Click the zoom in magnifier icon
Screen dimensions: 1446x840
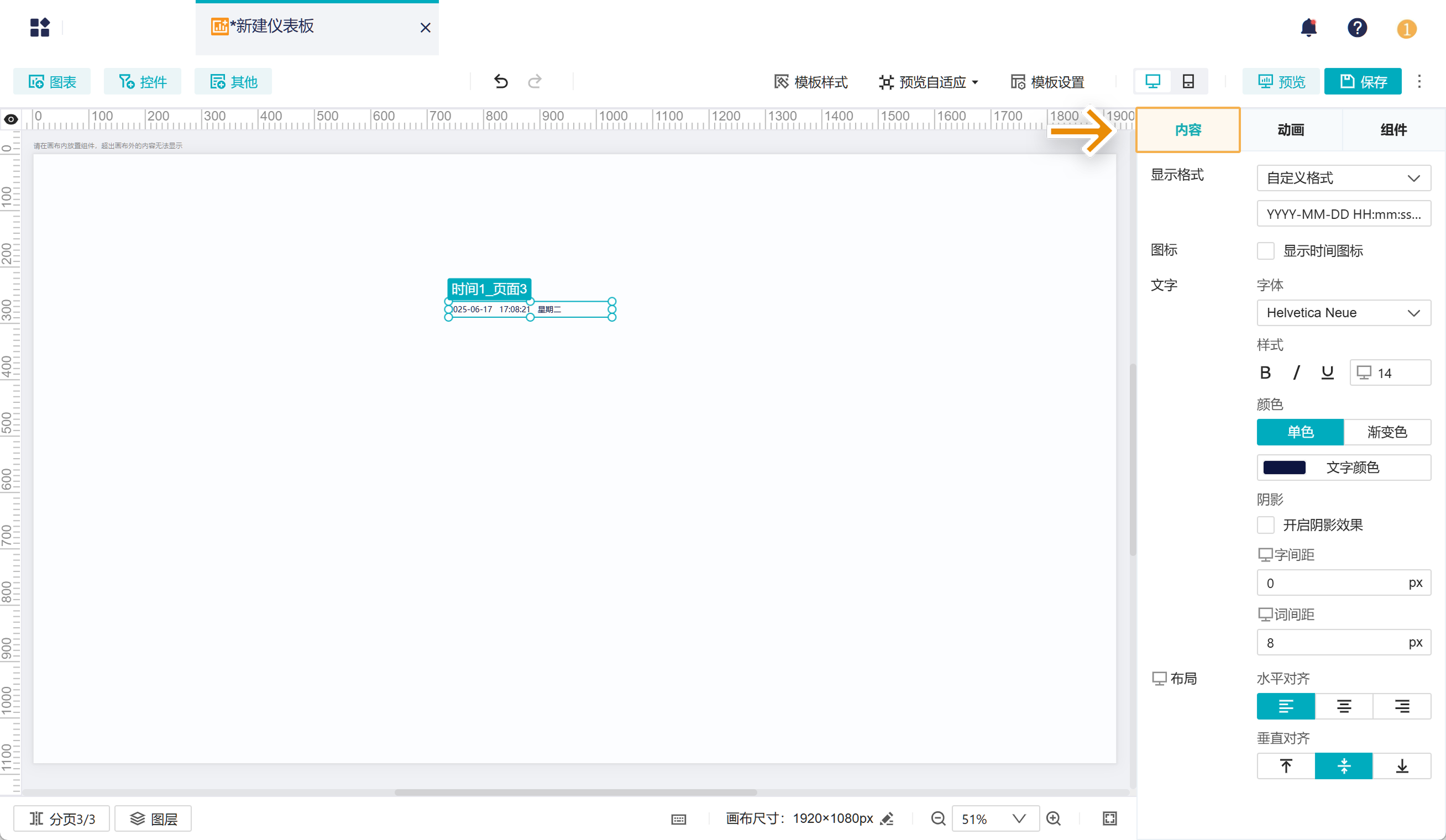(1054, 818)
